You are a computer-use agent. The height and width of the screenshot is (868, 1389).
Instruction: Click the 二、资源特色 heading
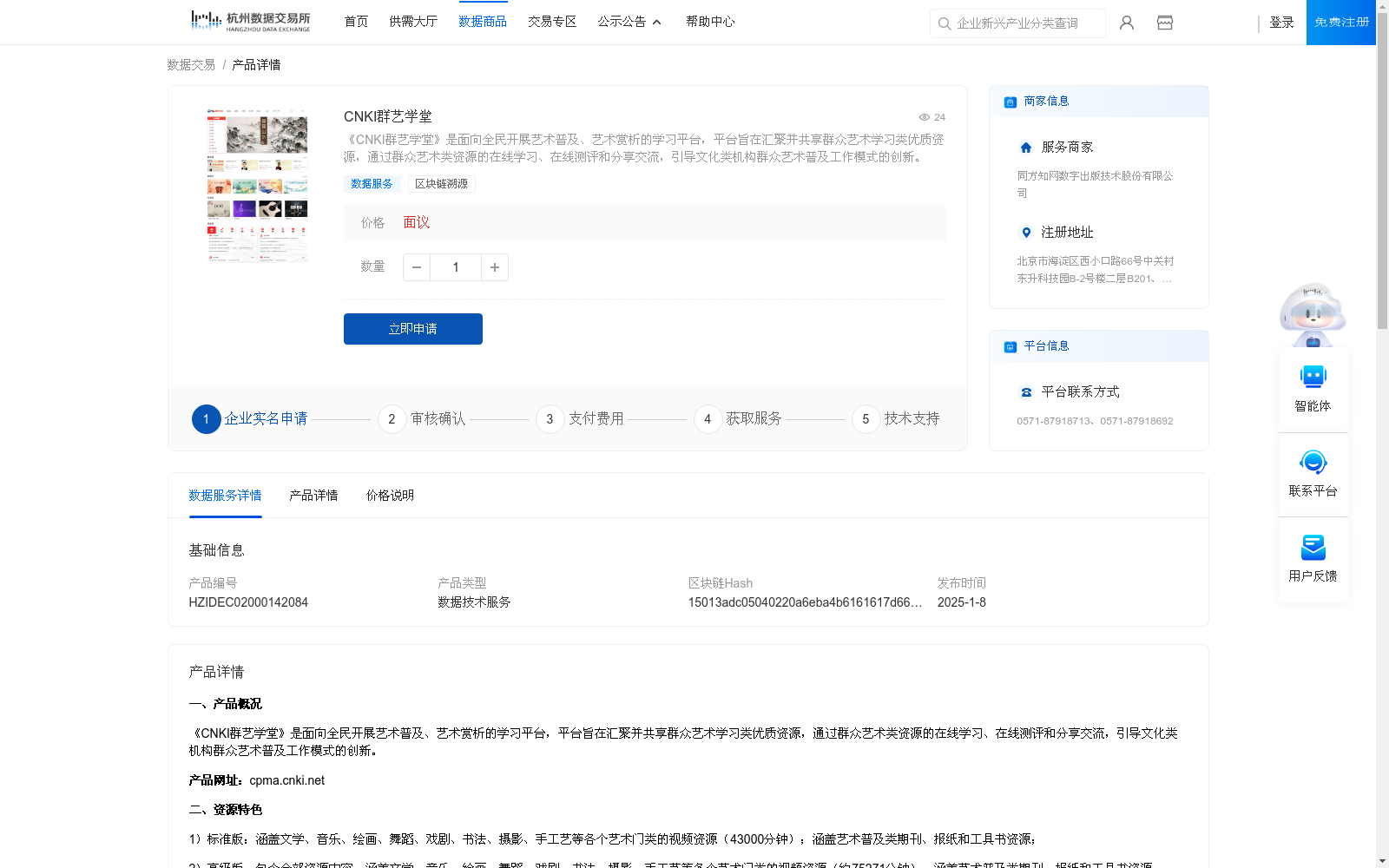coord(225,810)
